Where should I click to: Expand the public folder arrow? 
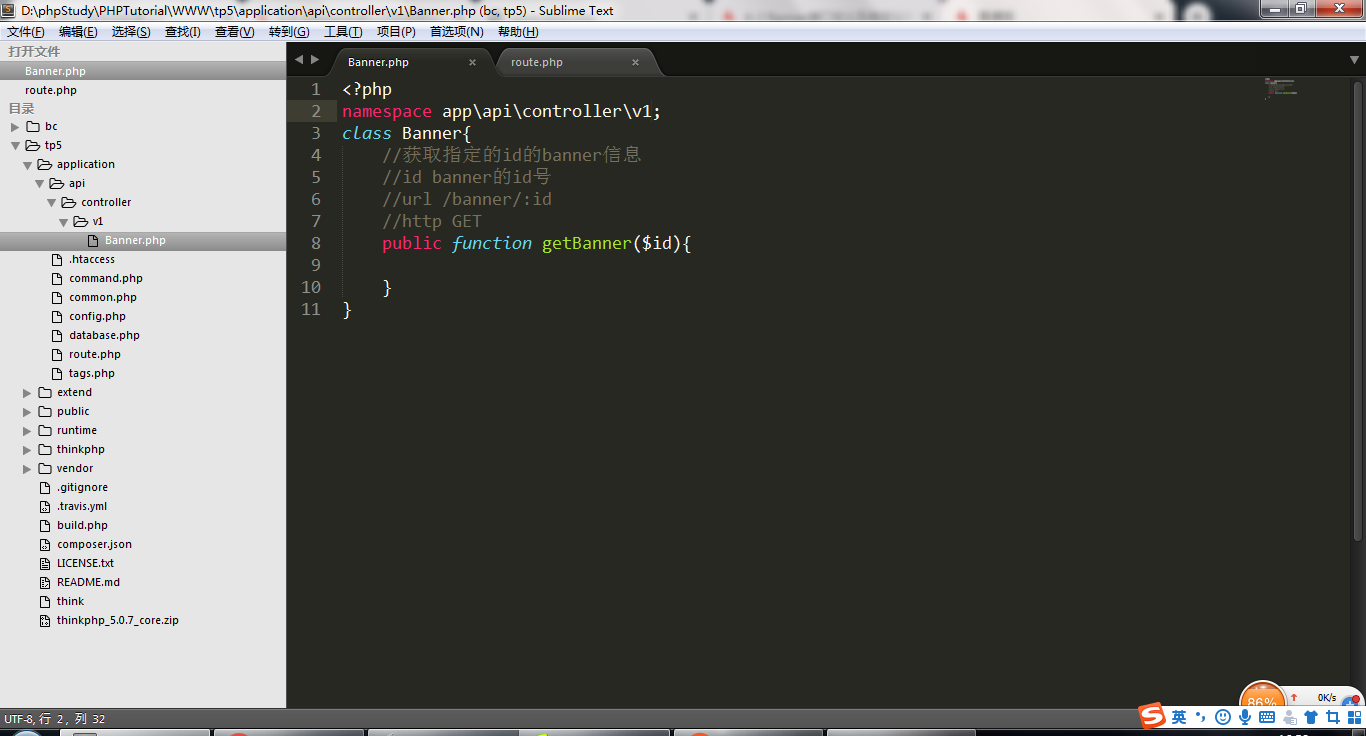pyautogui.click(x=27, y=412)
